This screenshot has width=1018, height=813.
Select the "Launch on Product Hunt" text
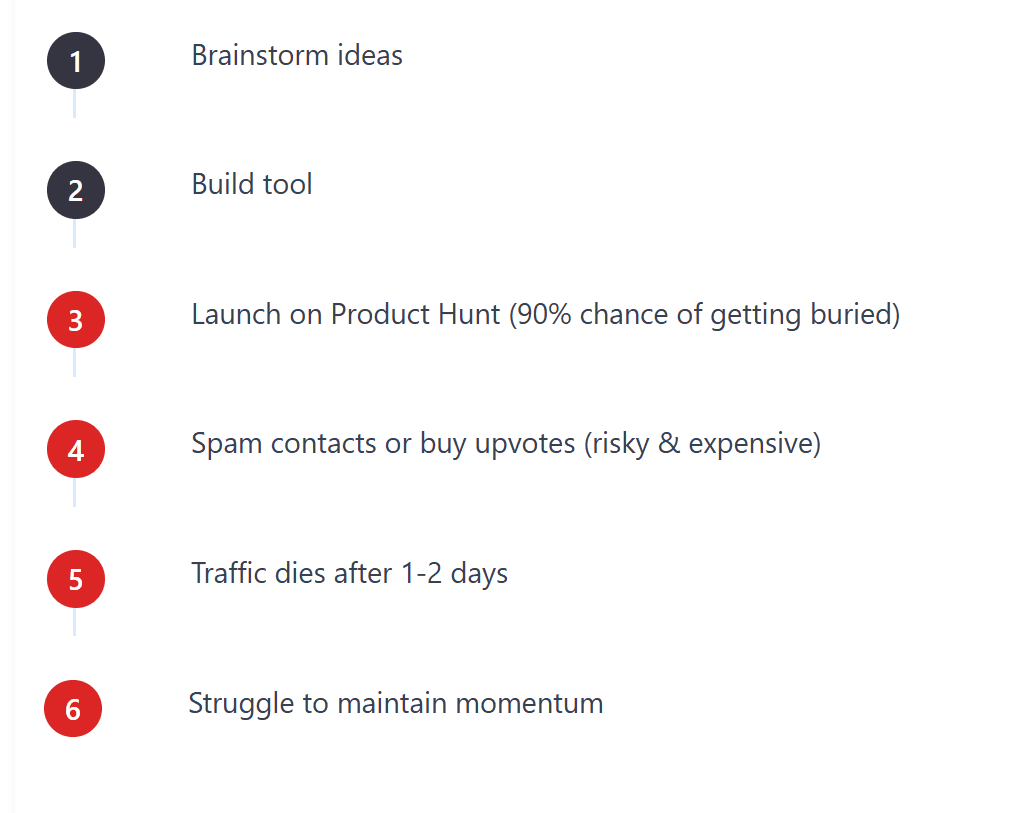346,314
